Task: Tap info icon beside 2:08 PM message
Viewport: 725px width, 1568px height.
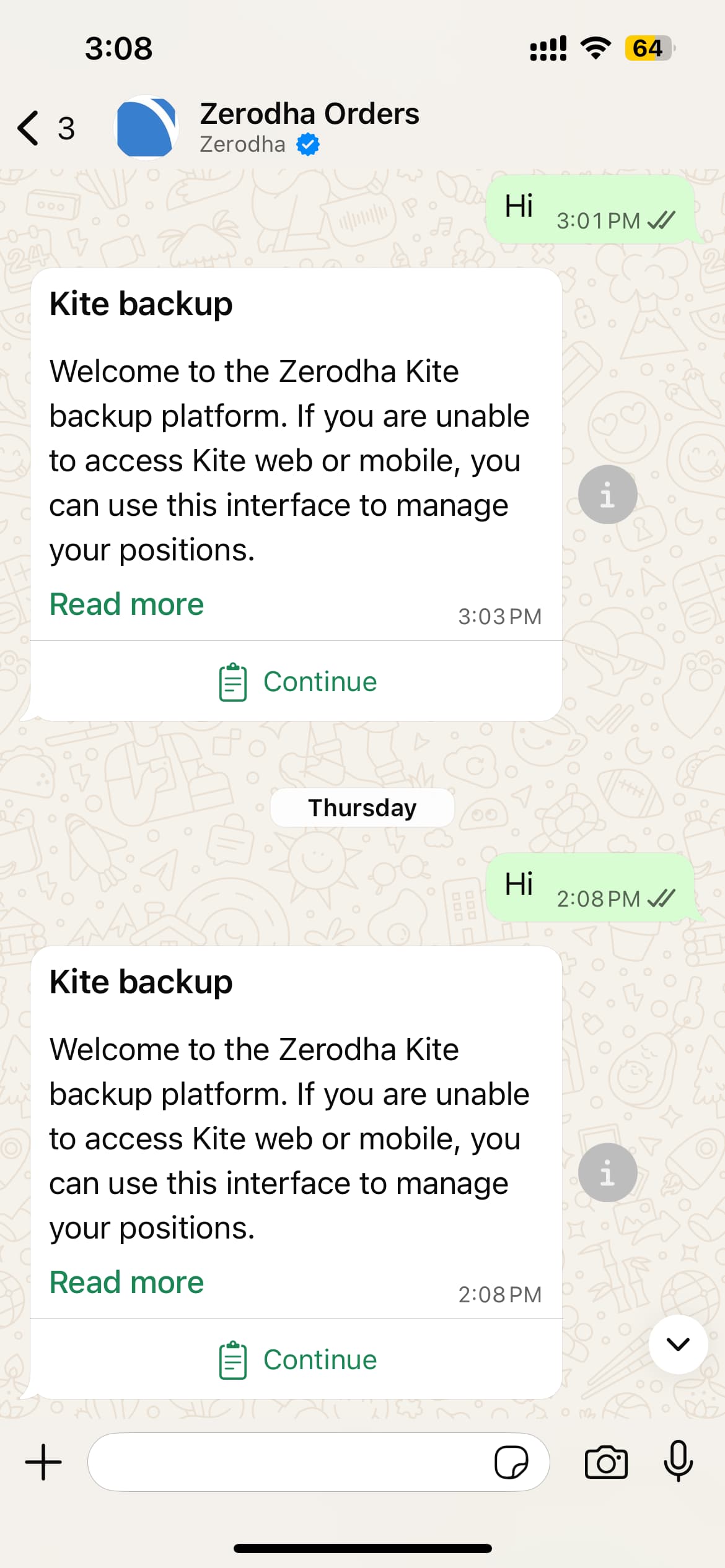Action: (x=607, y=1172)
